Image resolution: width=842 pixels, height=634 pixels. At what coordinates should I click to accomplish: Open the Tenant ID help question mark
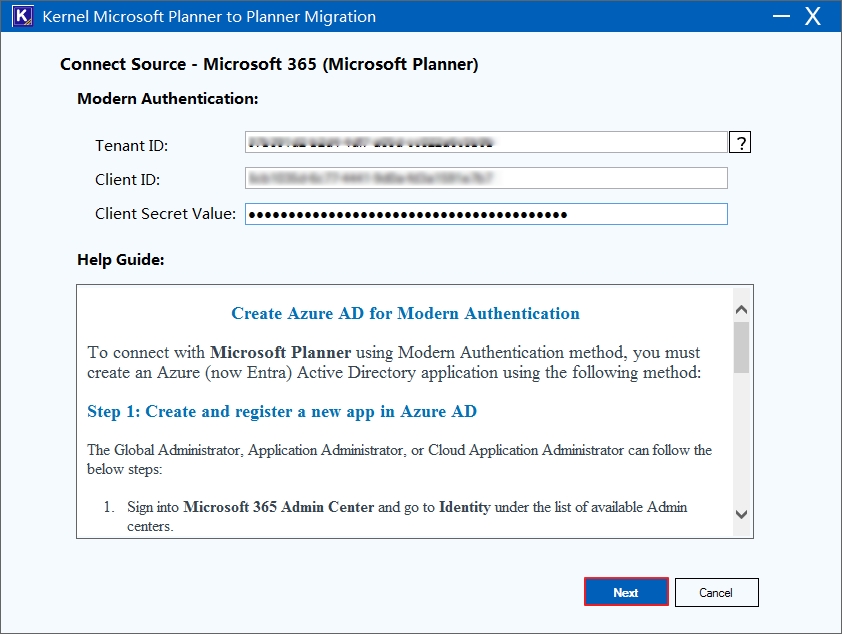740,142
